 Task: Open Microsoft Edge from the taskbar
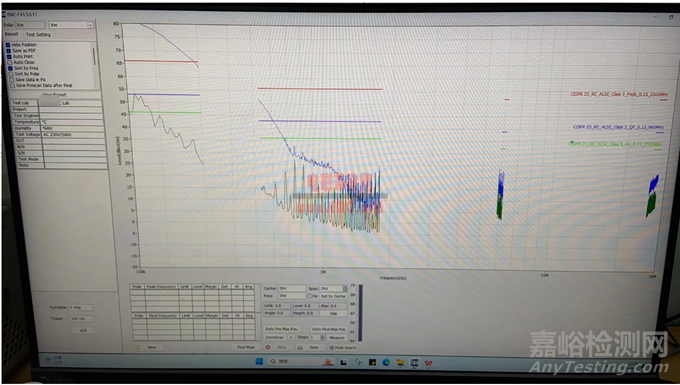[x=386, y=362]
